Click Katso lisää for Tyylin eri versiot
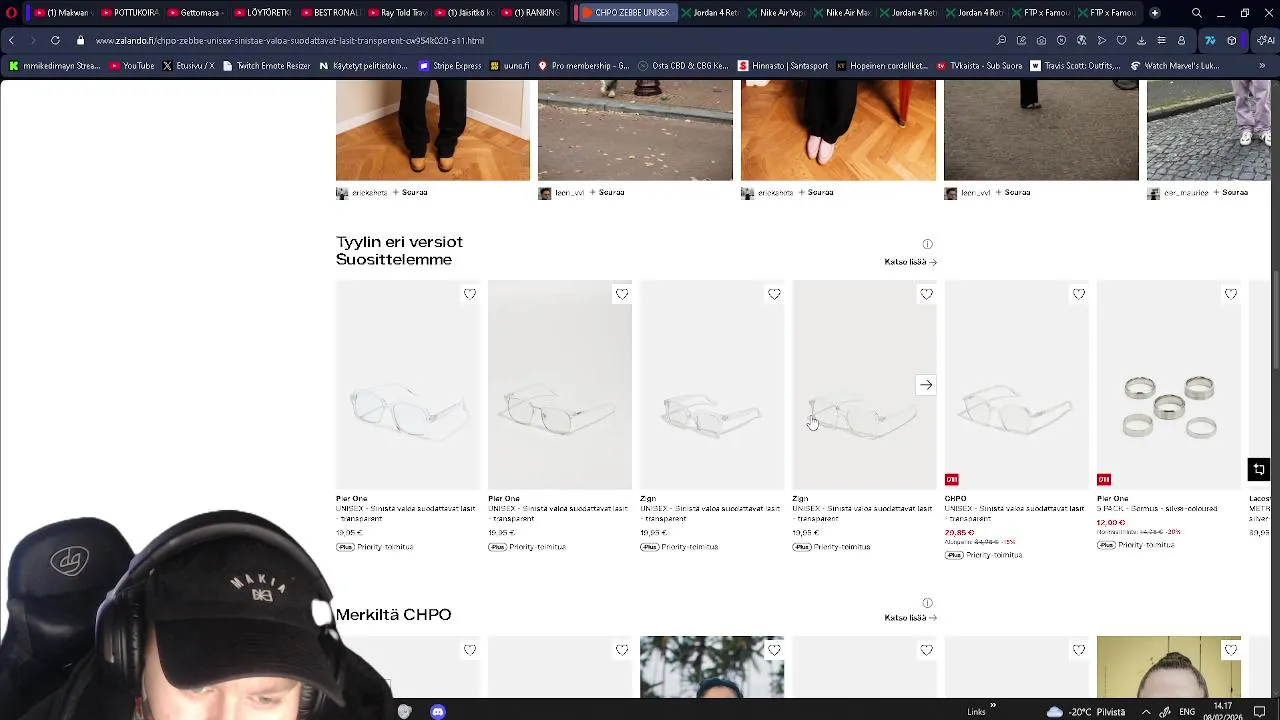Viewport: 1280px width, 720px height. 910,262
